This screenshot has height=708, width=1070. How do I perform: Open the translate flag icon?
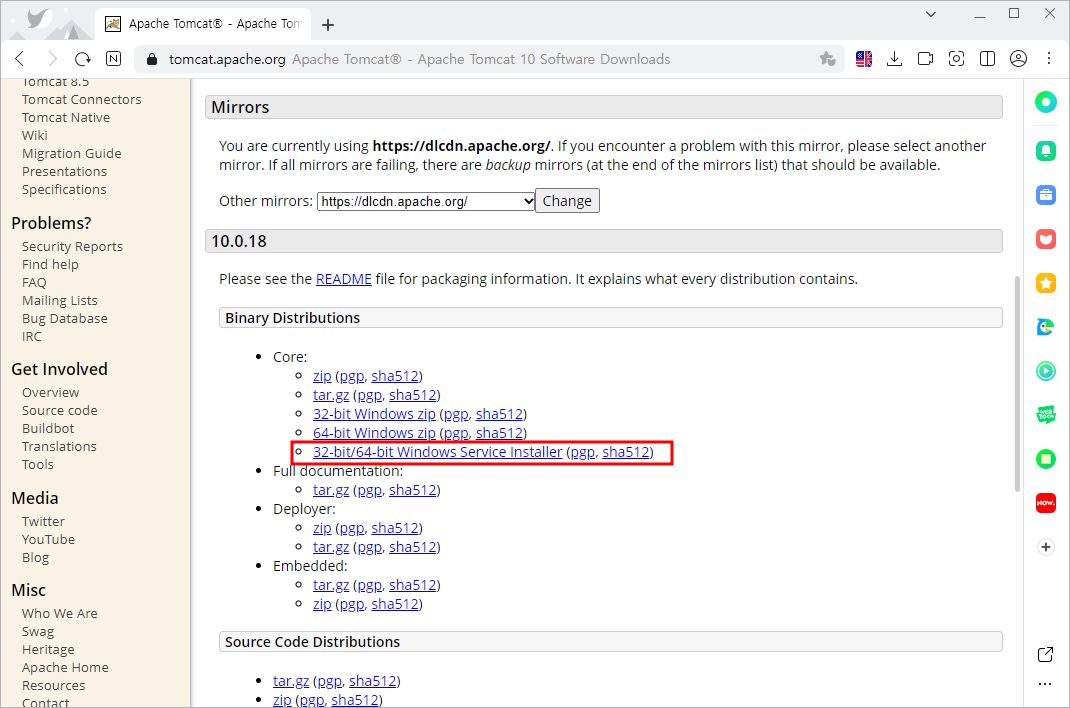coord(864,59)
